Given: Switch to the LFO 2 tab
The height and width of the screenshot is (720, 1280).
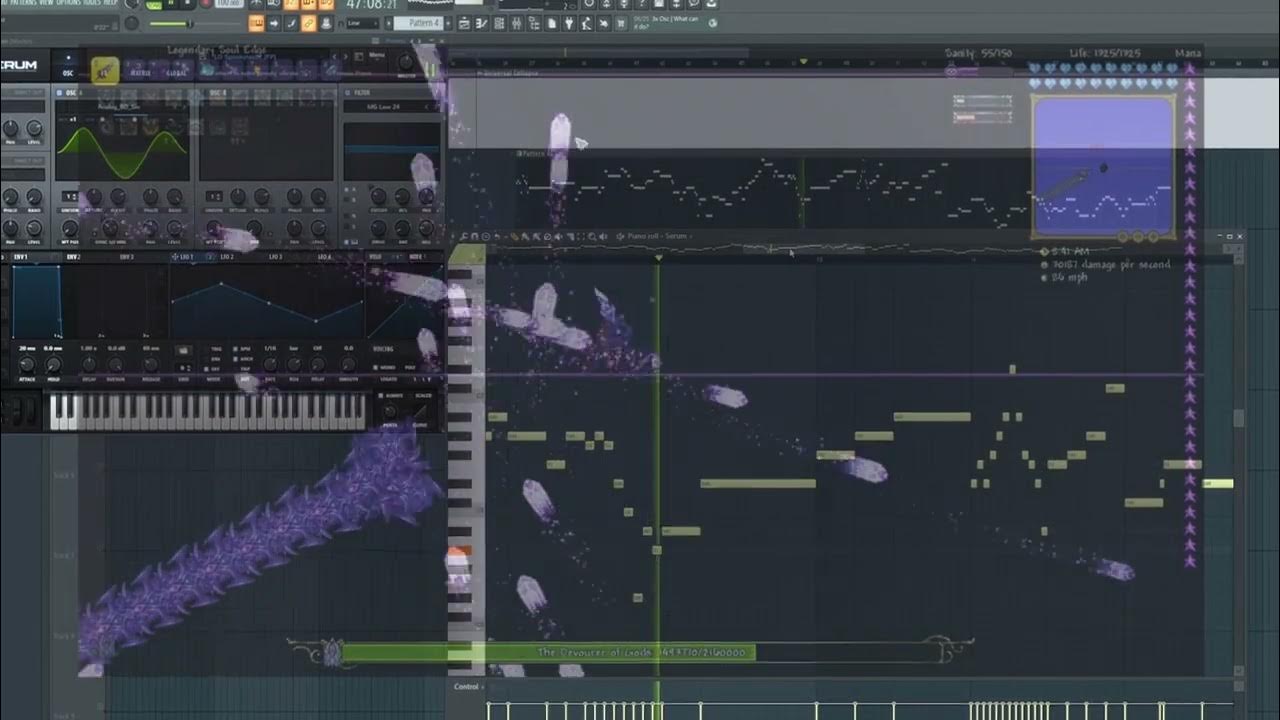Looking at the screenshot, I should (227, 257).
